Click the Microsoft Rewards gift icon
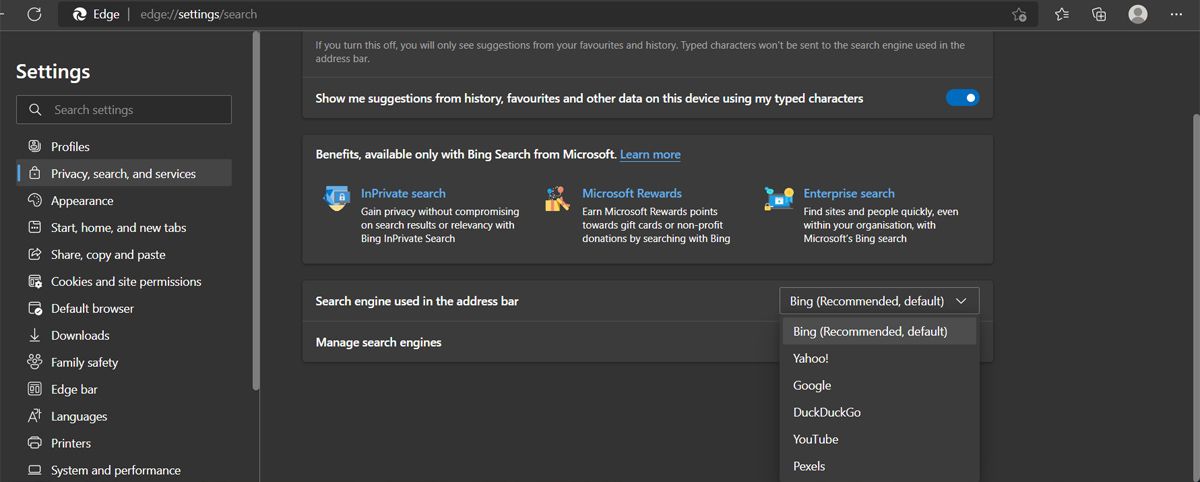Viewport: 1200px width, 482px height. pos(557,198)
